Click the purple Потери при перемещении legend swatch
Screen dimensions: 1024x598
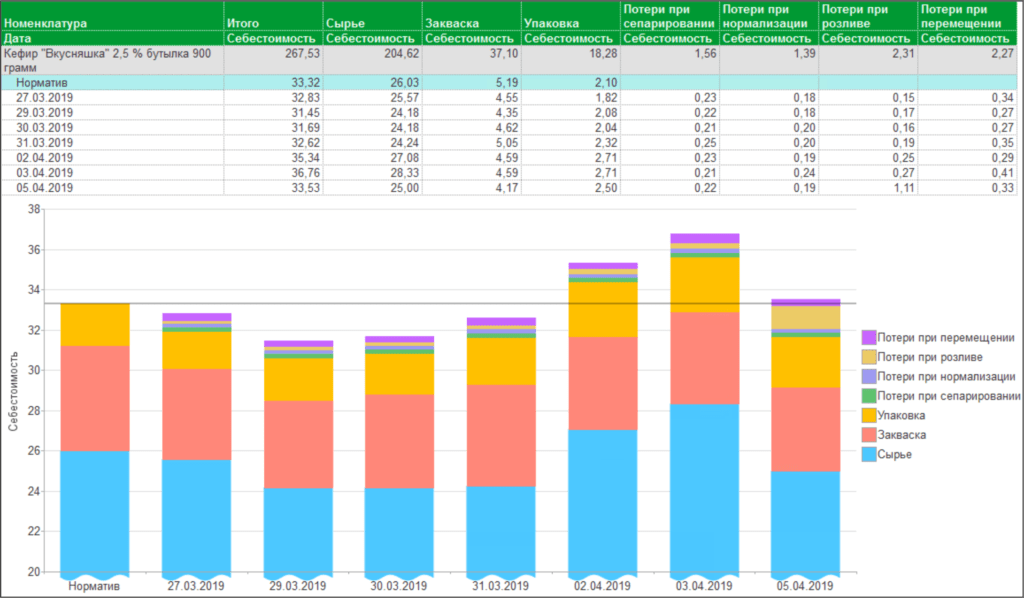[869, 338]
